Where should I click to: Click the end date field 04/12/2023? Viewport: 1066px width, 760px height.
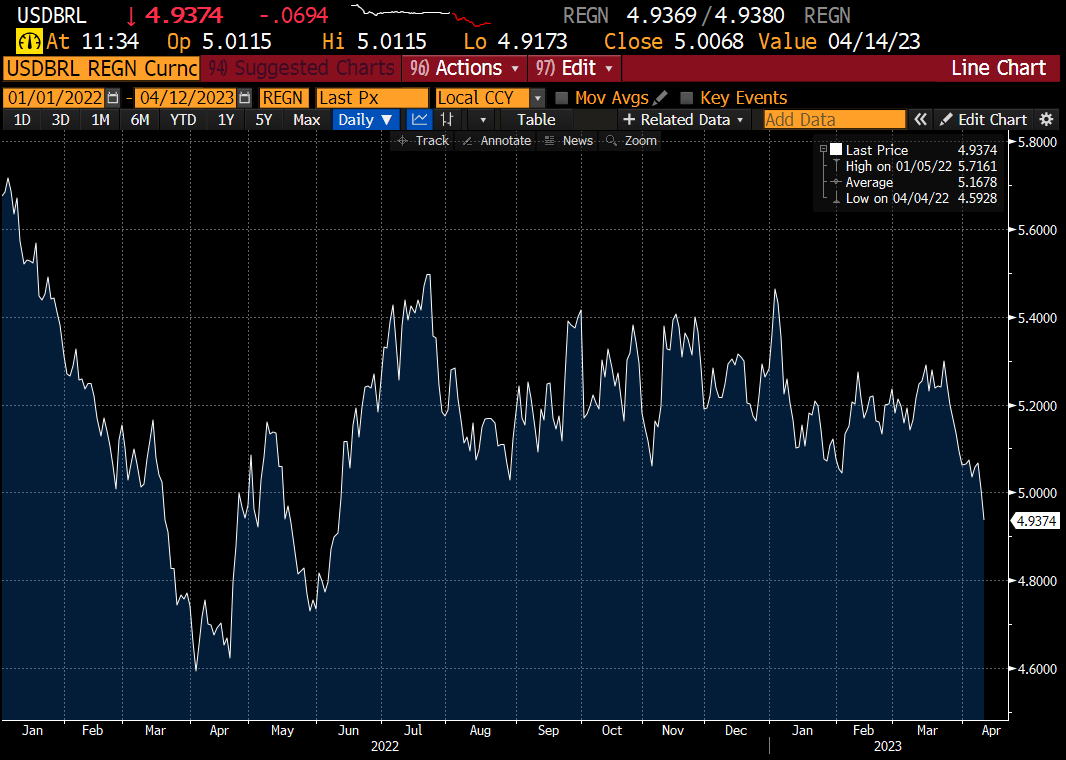[x=187, y=98]
